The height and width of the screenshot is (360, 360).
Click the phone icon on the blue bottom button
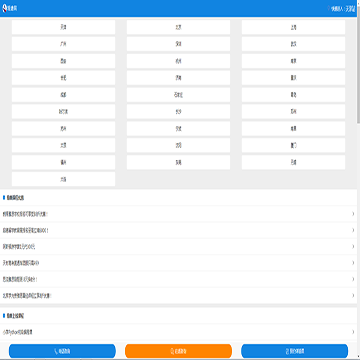coord(56,351)
